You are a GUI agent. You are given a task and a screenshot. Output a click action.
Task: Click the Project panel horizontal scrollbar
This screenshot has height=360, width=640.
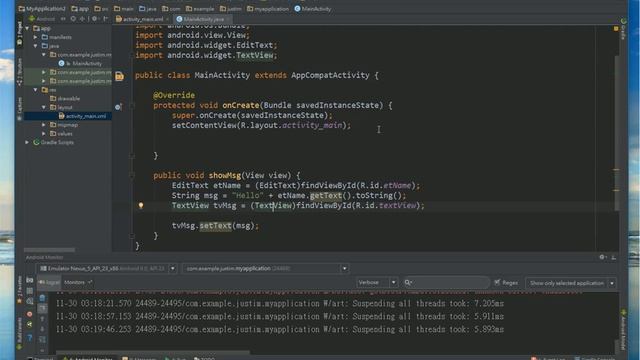point(50,250)
